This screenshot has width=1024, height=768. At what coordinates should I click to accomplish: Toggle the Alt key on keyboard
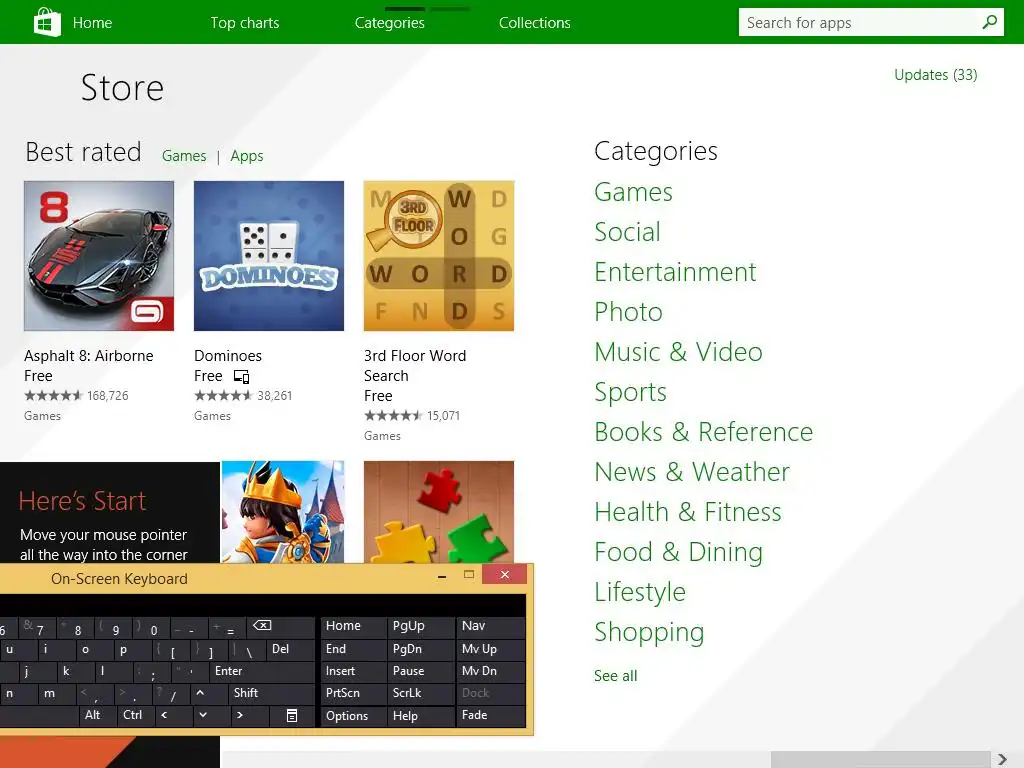pos(97,715)
